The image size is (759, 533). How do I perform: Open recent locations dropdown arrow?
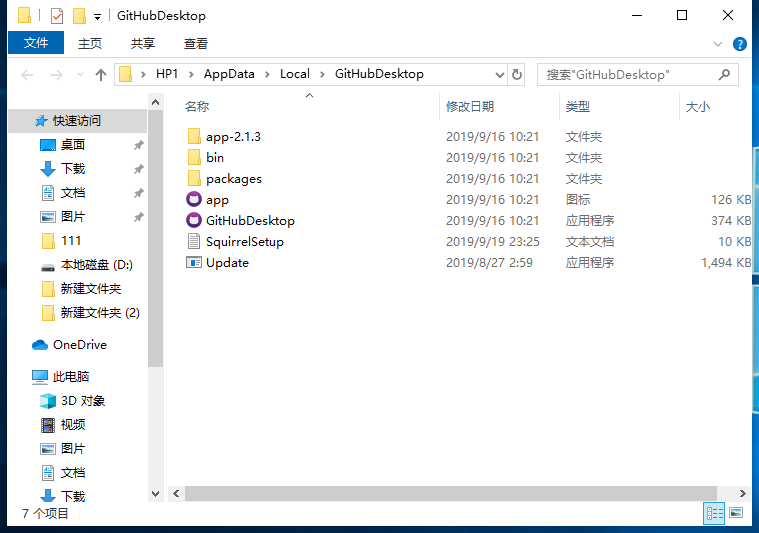coord(80,75)
